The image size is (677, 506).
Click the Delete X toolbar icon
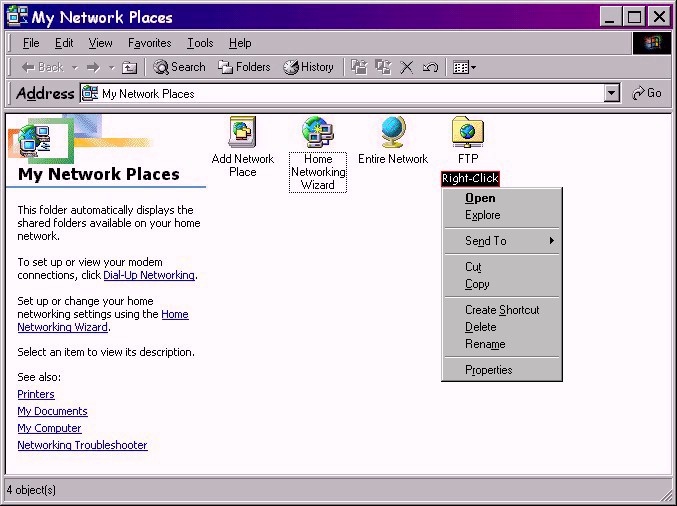pyautogui.click(x=406, y=67)
